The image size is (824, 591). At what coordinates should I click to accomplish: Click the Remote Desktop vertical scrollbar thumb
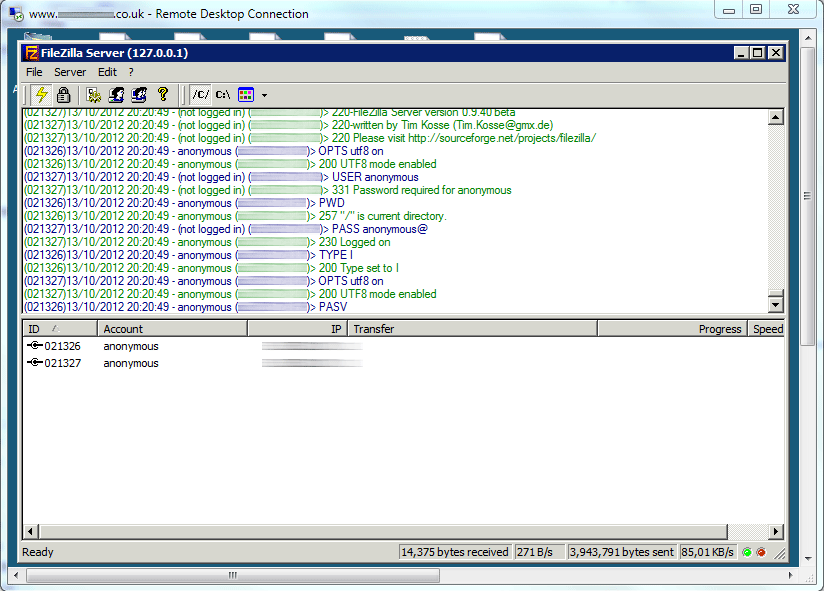coord(808,196)
